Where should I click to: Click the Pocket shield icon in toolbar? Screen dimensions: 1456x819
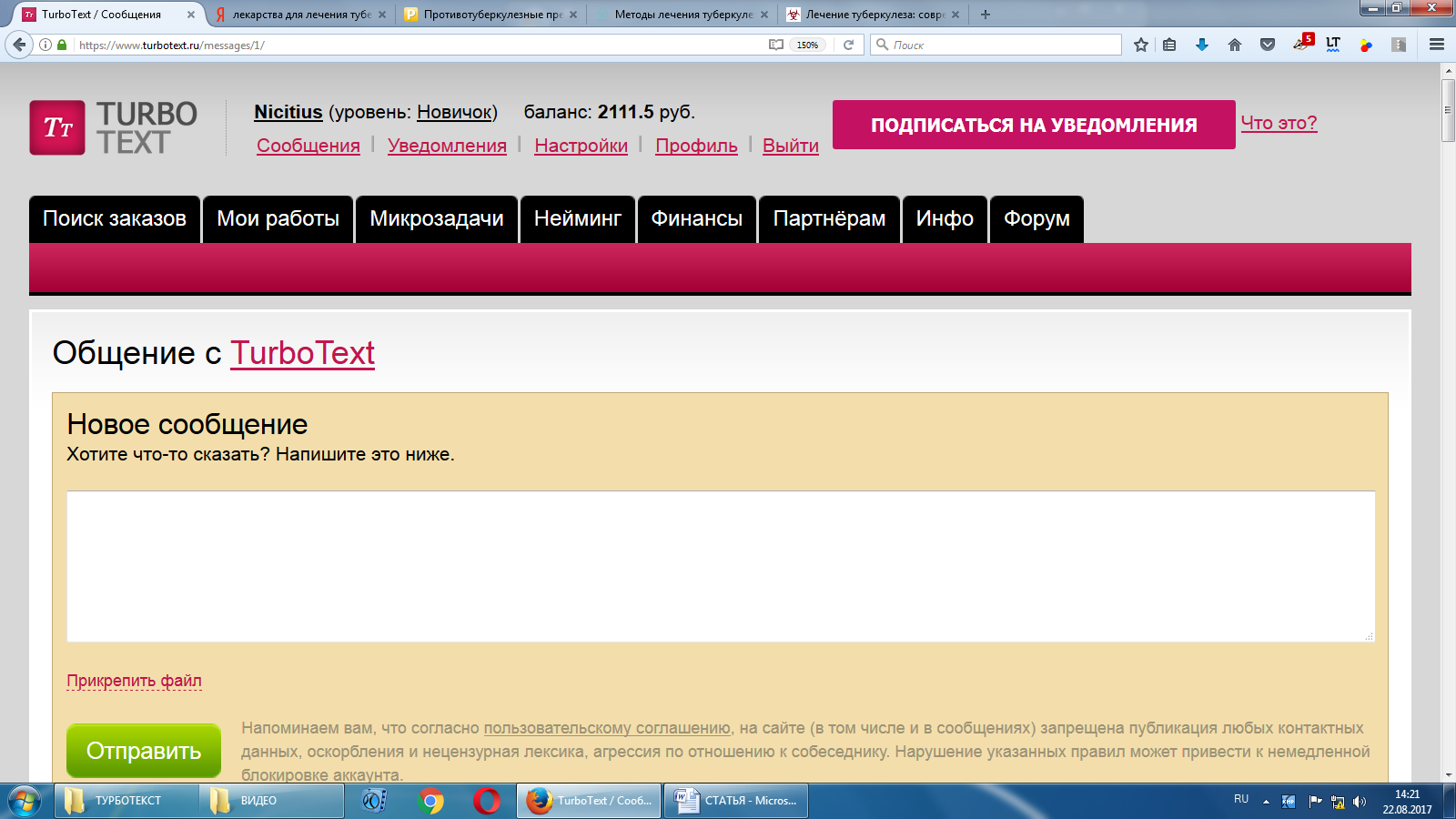(x=1267, y=45)
